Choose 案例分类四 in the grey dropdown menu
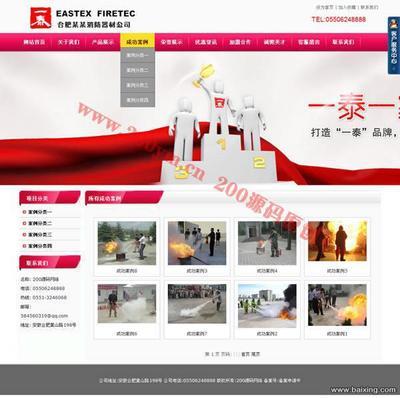The height and width of the screenshot is (398, 400). [137, 100]
